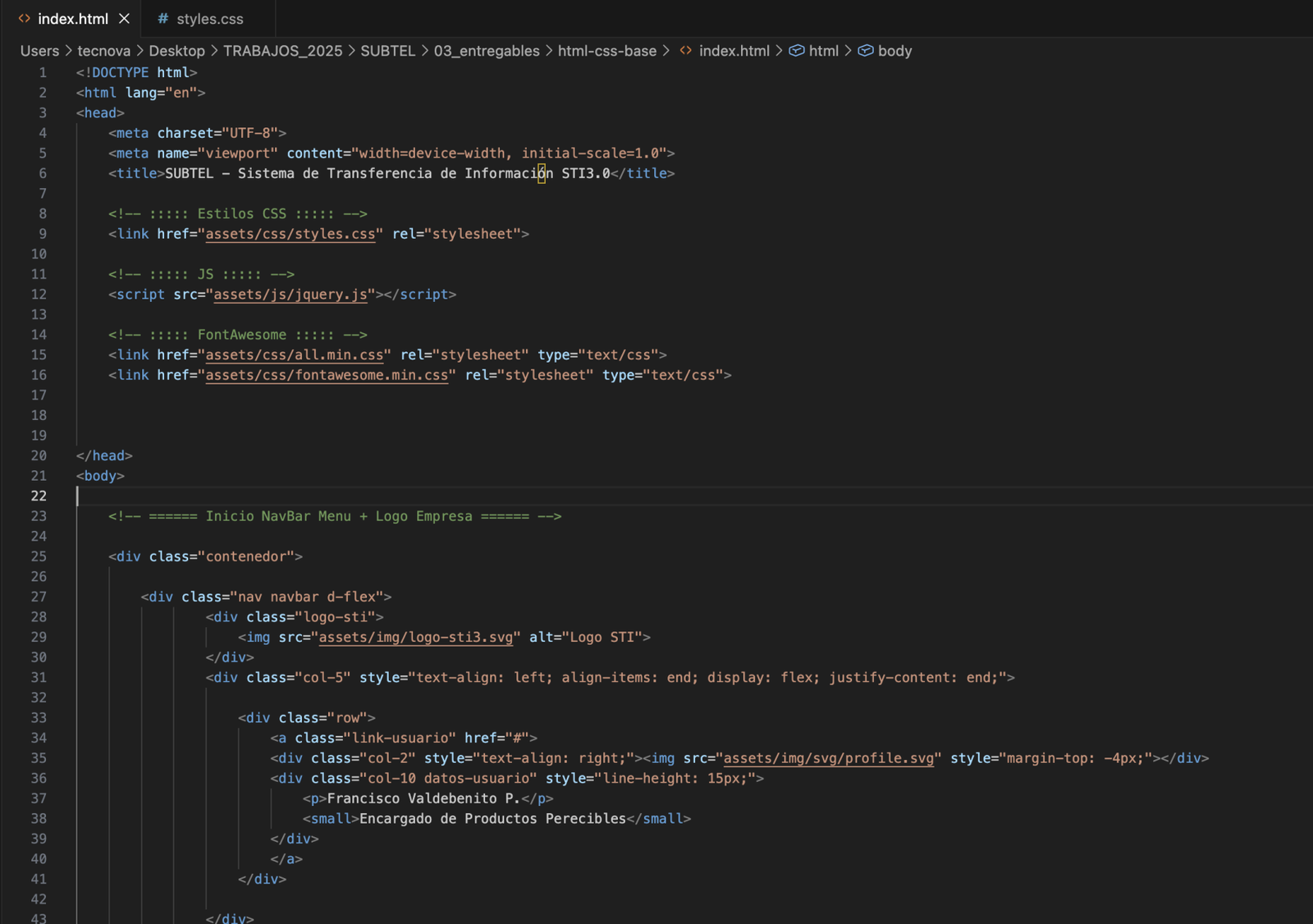Open 03_entregables breadcrumb segment
Screen dimensions: 1313x924
coord(487,51)
